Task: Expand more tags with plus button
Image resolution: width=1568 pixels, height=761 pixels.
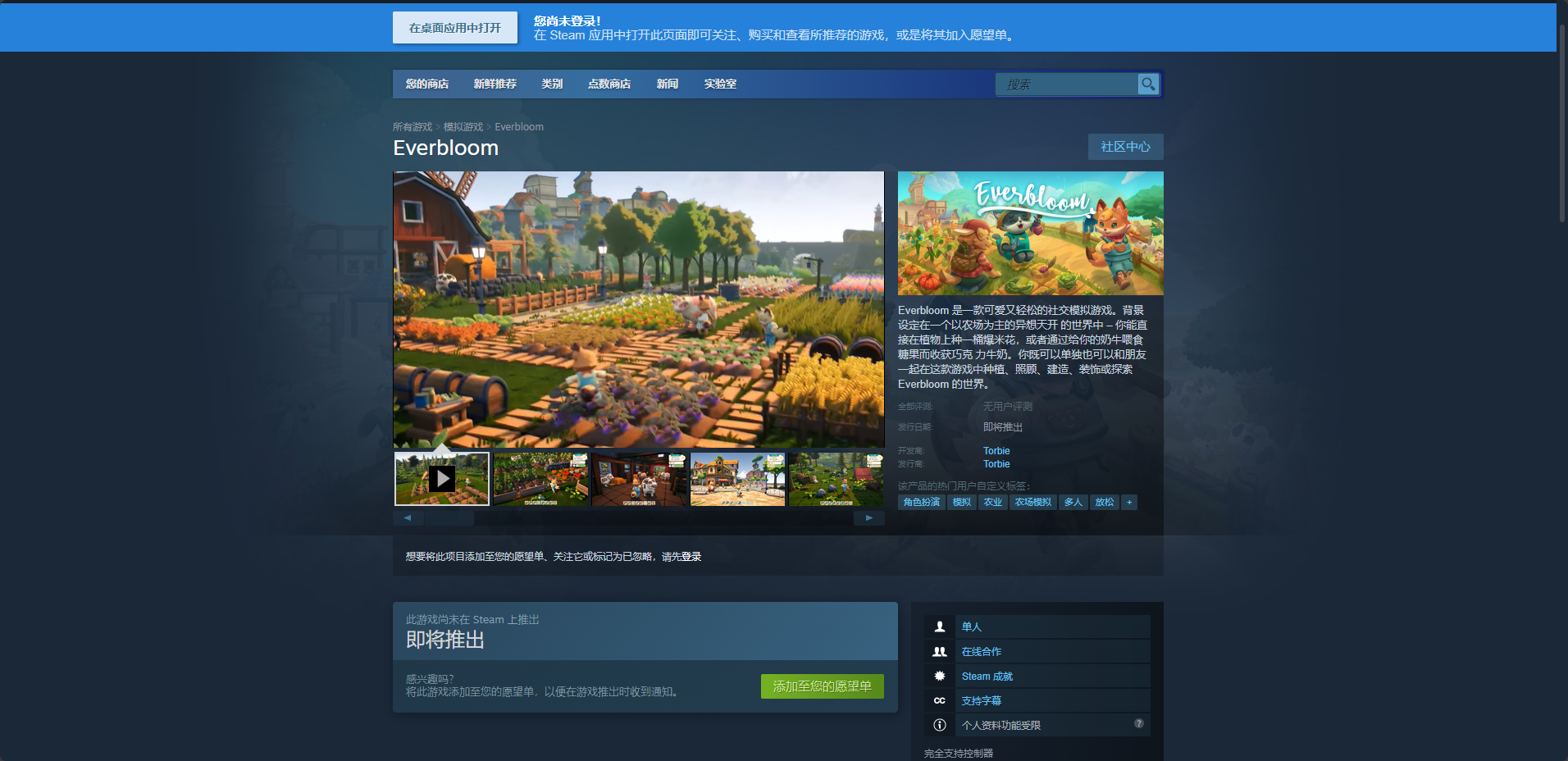Action: (x=1129, y=502)
